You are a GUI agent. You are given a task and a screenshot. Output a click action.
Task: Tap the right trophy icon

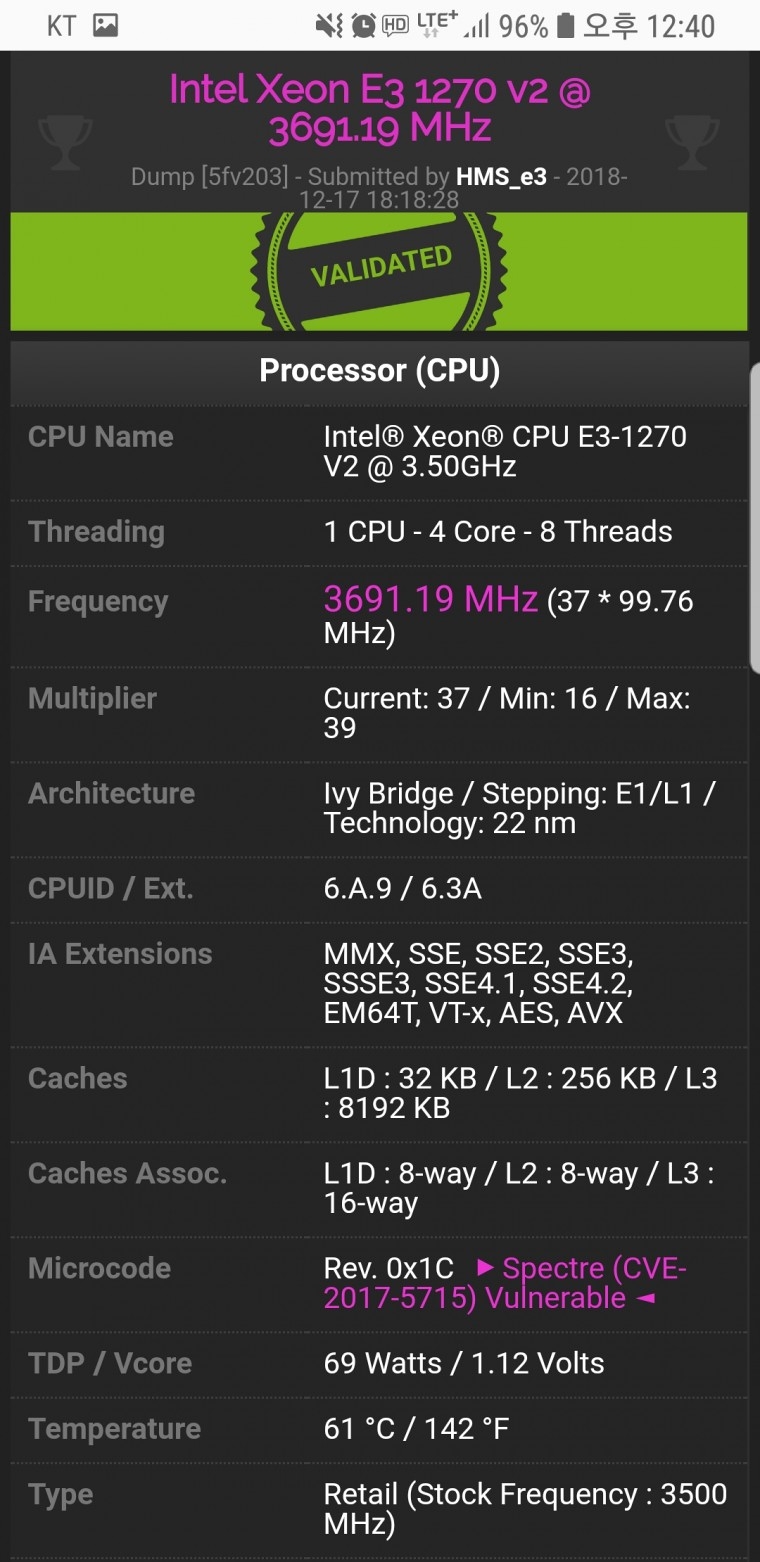(692, 142)
